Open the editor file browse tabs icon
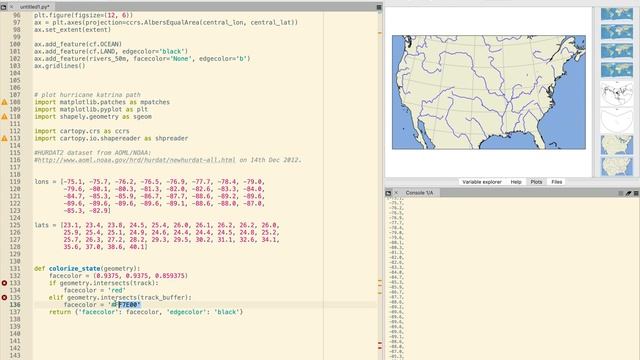 pos(4,7)
